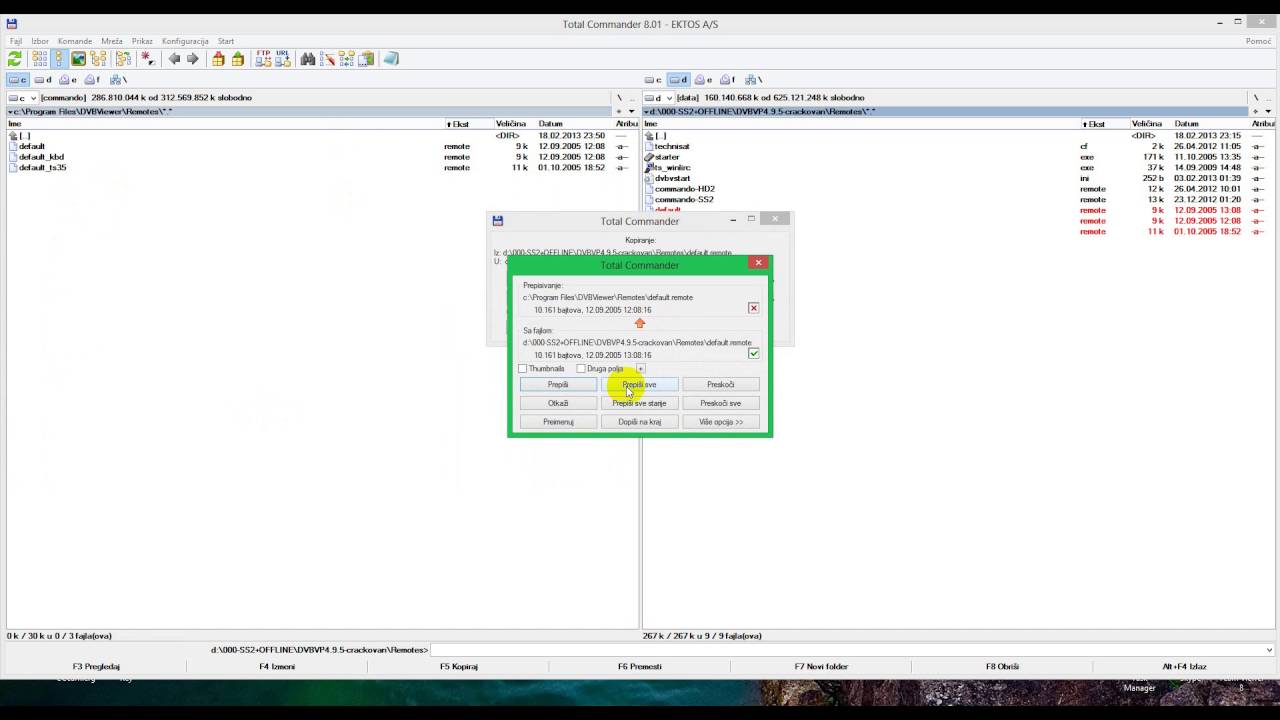Screen dimensions: 1280x720
Task: Click the F7 Novi folder button
Action: 821,666
